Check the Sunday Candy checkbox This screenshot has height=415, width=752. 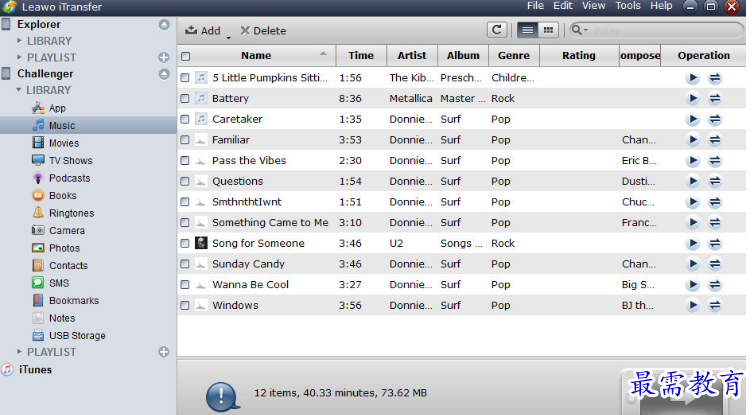[x=185, y=264]
